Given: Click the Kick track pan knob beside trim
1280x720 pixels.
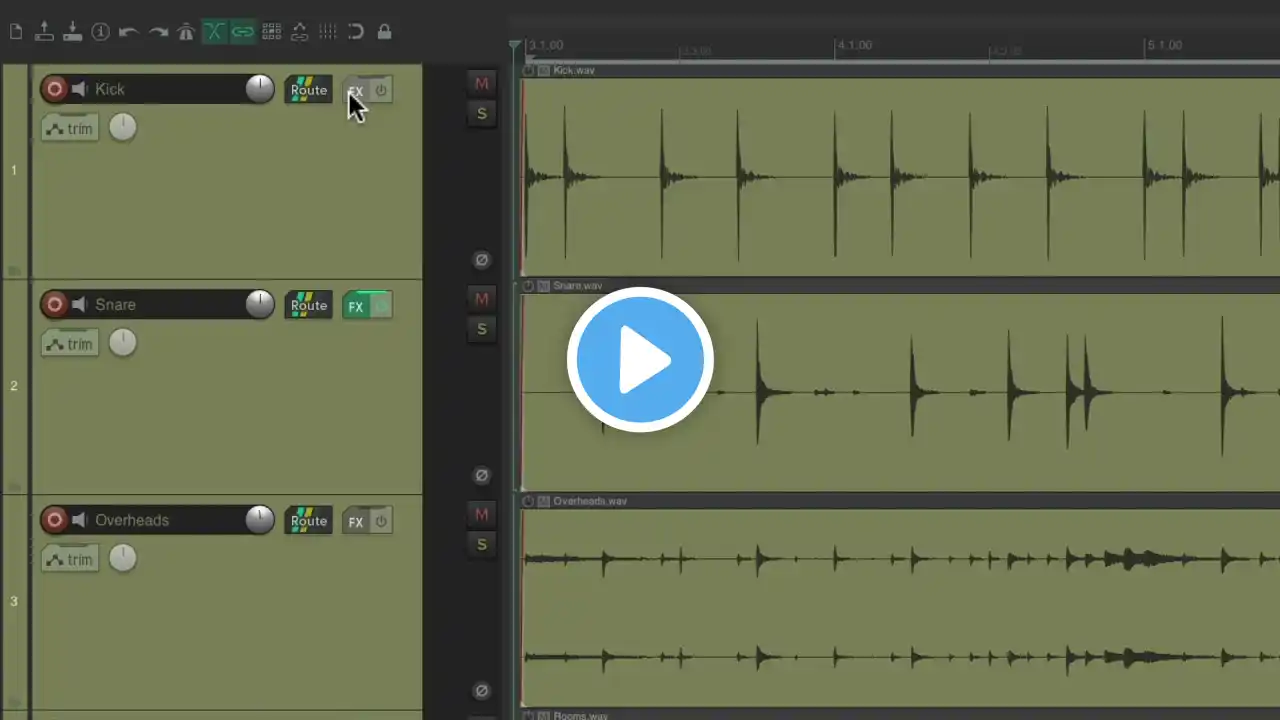Looking at the screenshot, I should point(122,127).
